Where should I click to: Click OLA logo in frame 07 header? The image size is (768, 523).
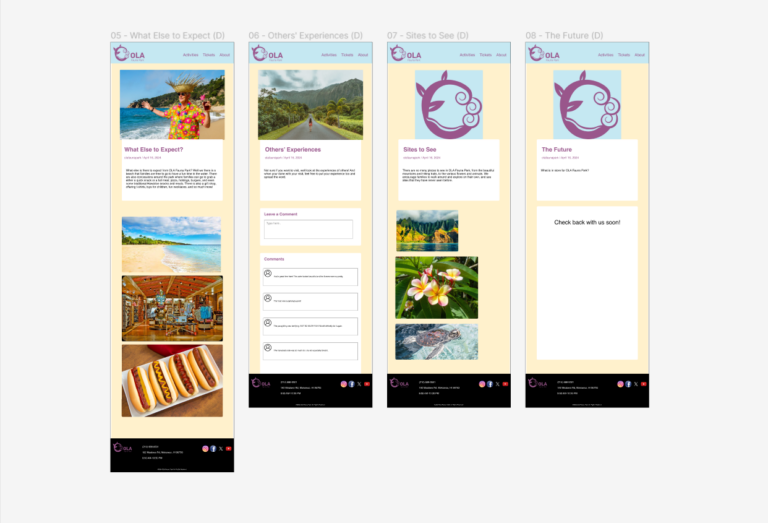click(406, 54)
